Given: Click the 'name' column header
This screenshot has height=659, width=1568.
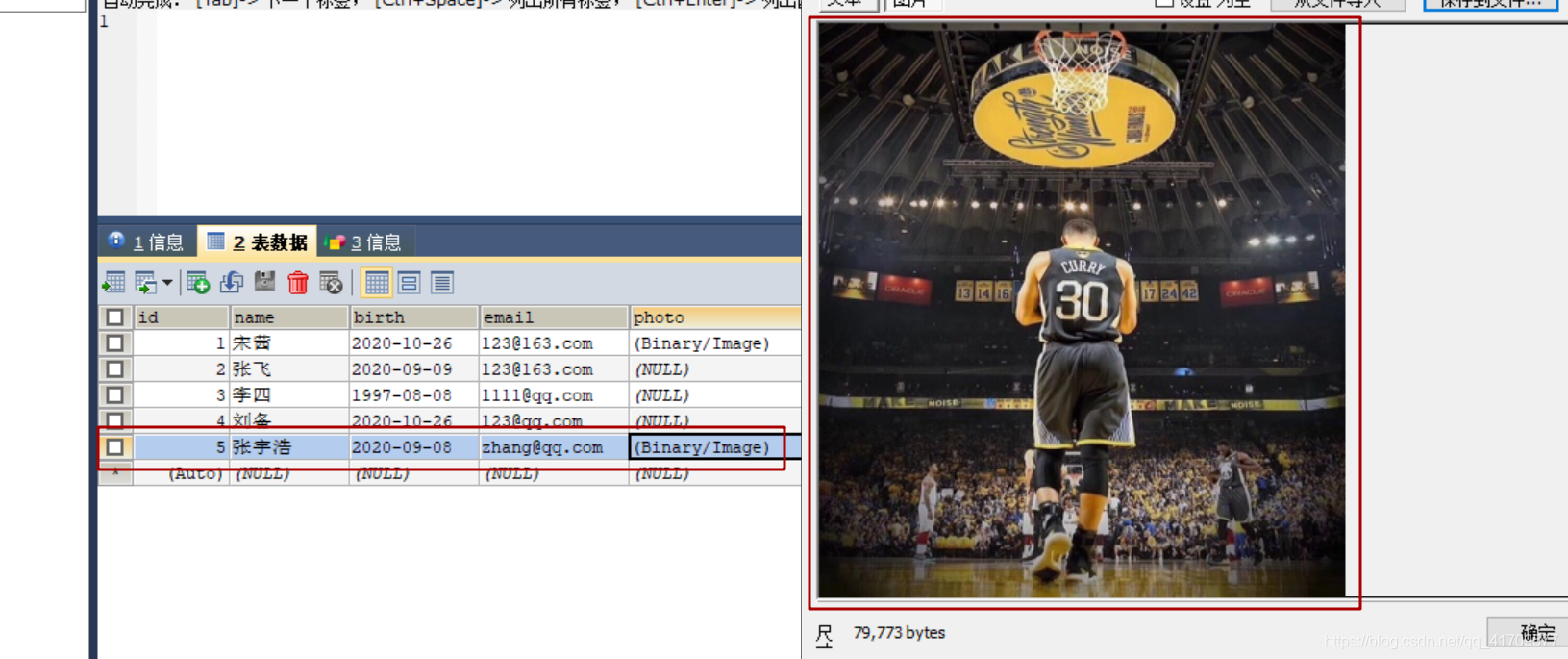Looking at the screenshot, I should click(x=288, y=317).
